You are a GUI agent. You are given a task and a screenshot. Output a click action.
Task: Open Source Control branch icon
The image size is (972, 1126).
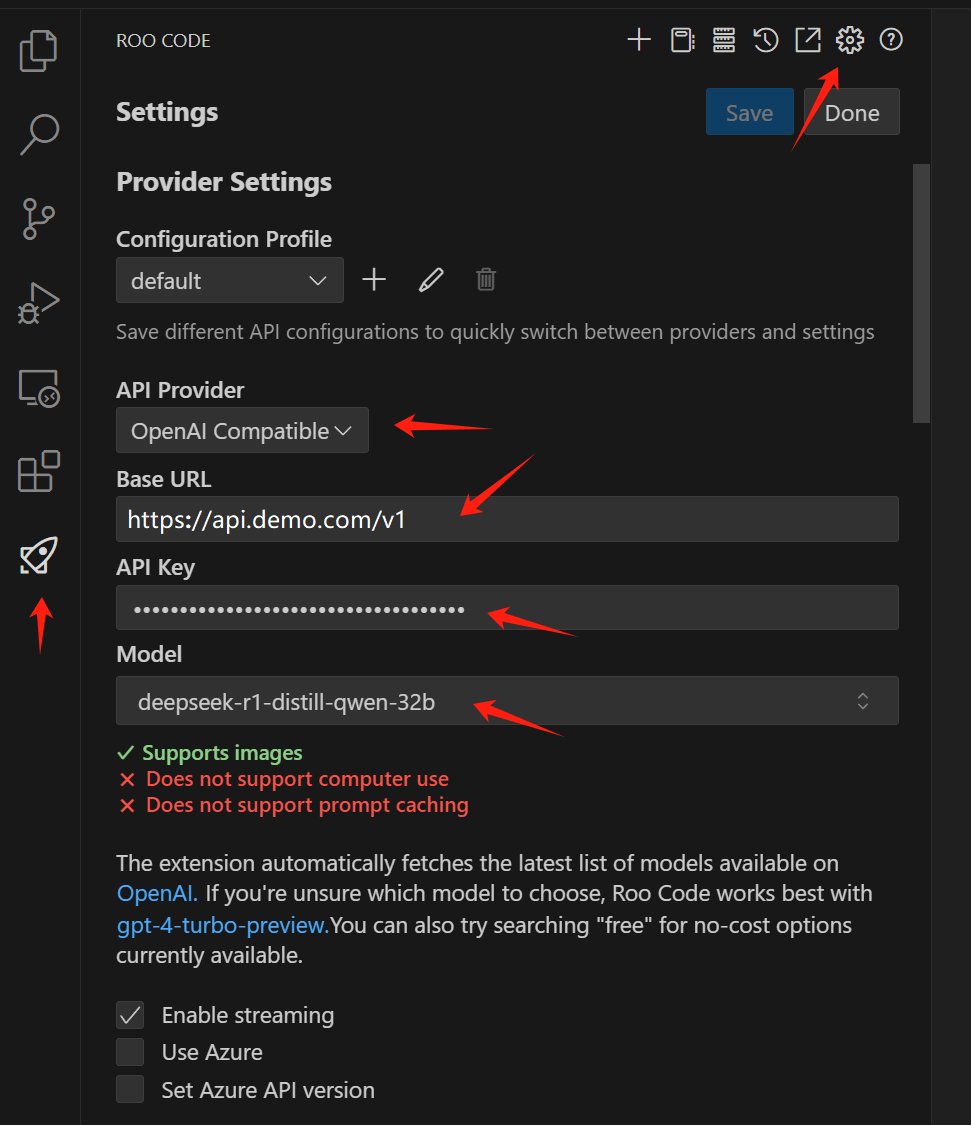[x=38, y=219]
